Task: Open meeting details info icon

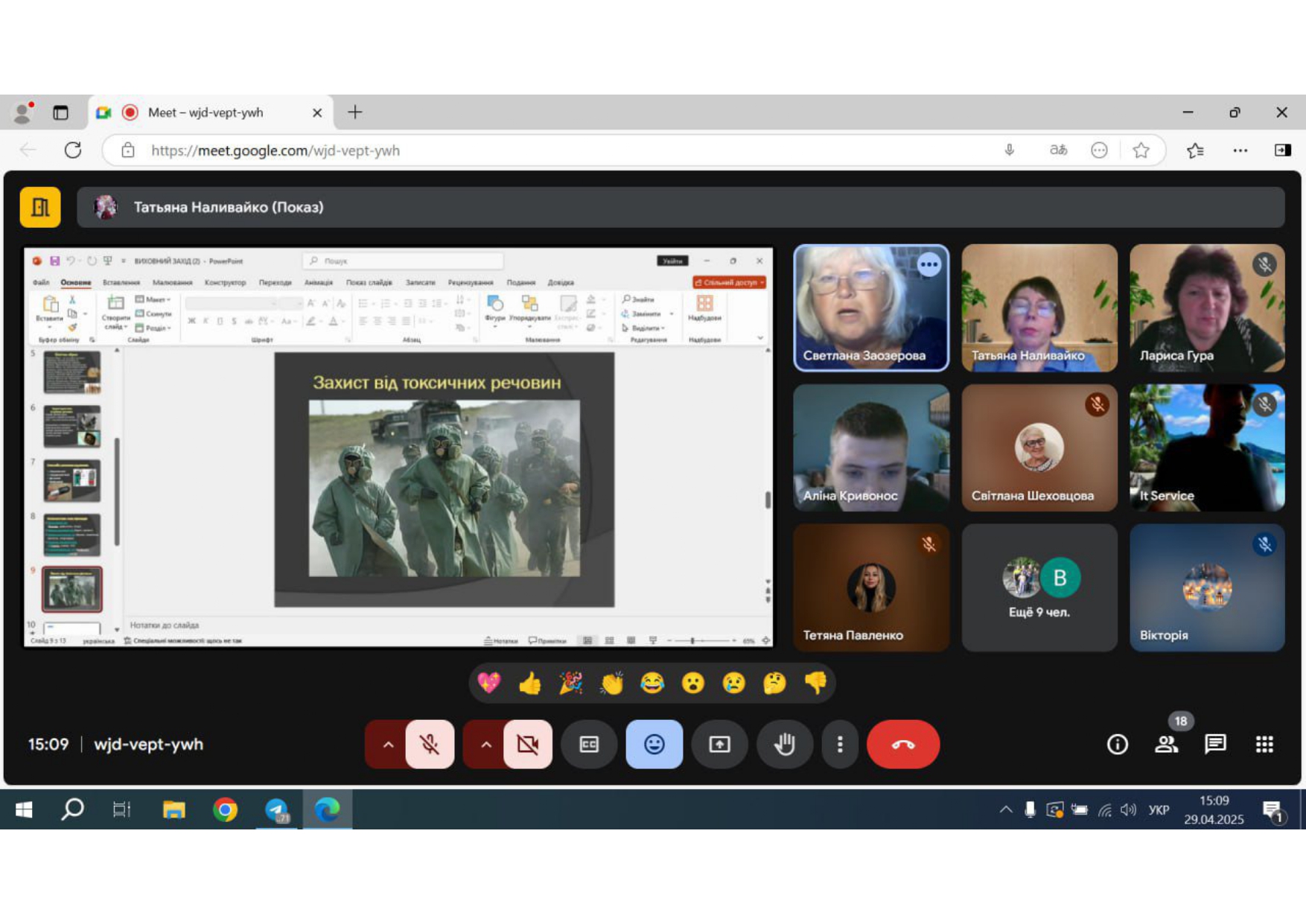Action: coord(1117,744)
